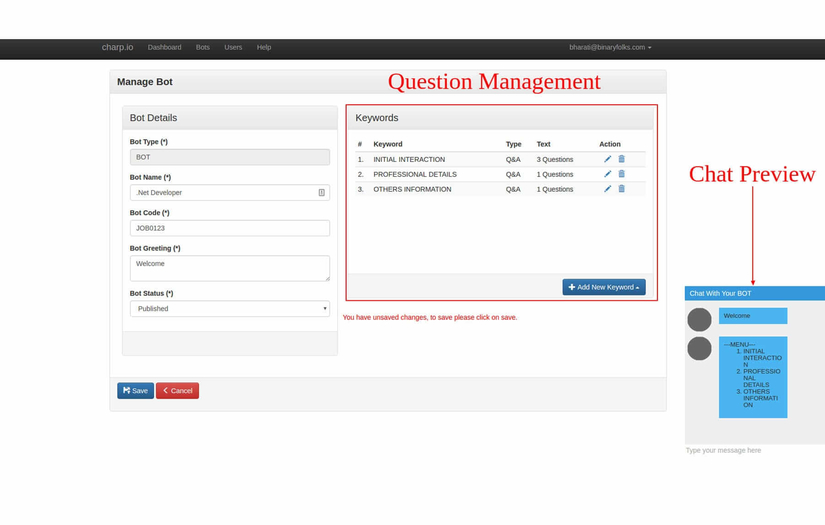Open the Help navigation item
825x525 pixels.
point(264,47)
